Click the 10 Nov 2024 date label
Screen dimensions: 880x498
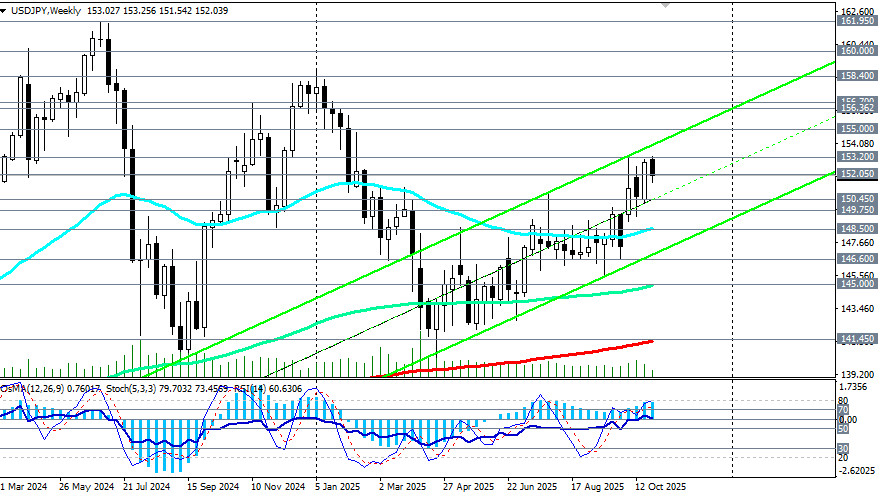[278, 486]
